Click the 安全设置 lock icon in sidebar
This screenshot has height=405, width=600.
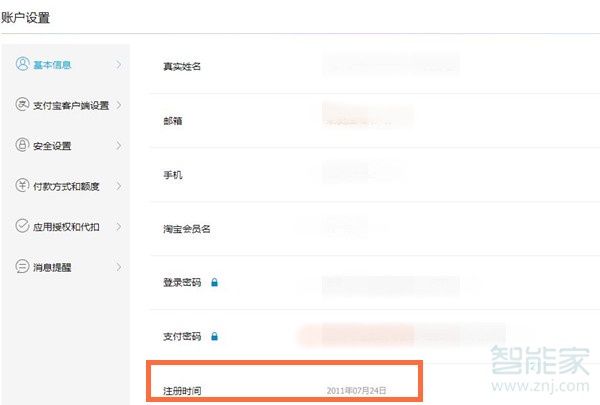pos(22,146)
